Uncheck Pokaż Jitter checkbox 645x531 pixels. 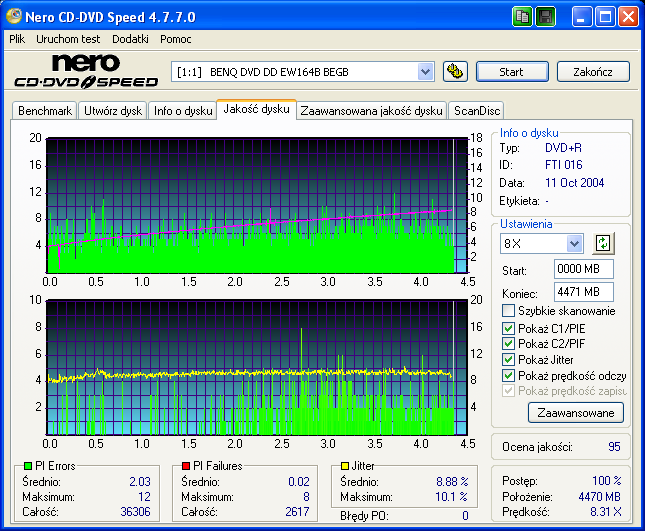pyautogui.click(x=508, y=359)
